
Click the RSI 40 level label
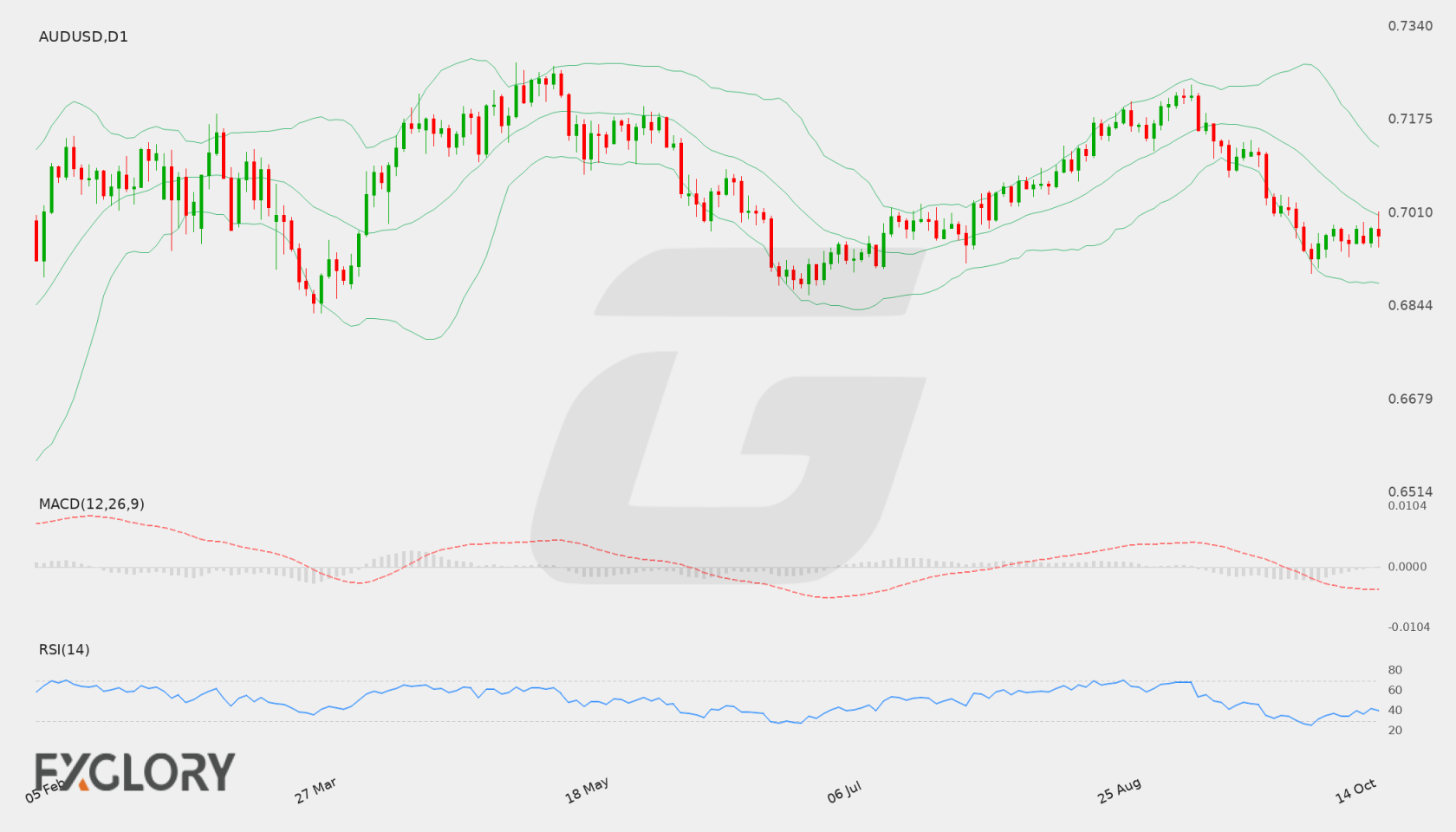[x=1394, y=710]
